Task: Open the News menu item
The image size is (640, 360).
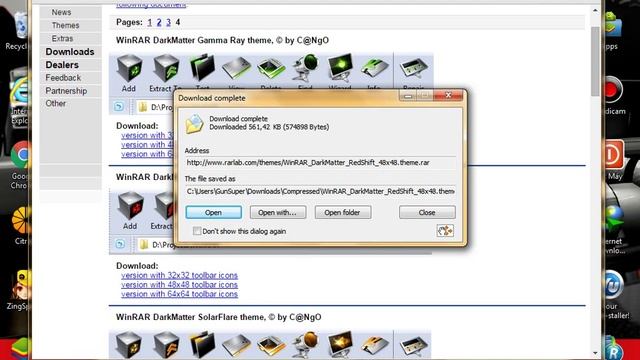Action: [x=61, y=12]
